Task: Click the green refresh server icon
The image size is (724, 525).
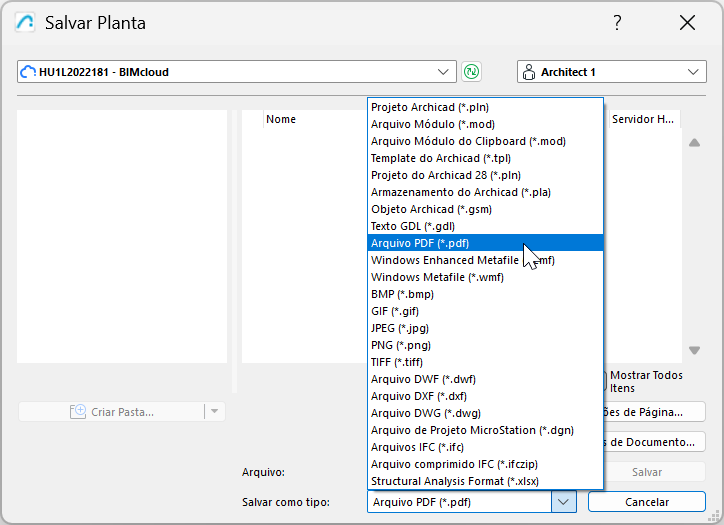Action: coord(471,72)
